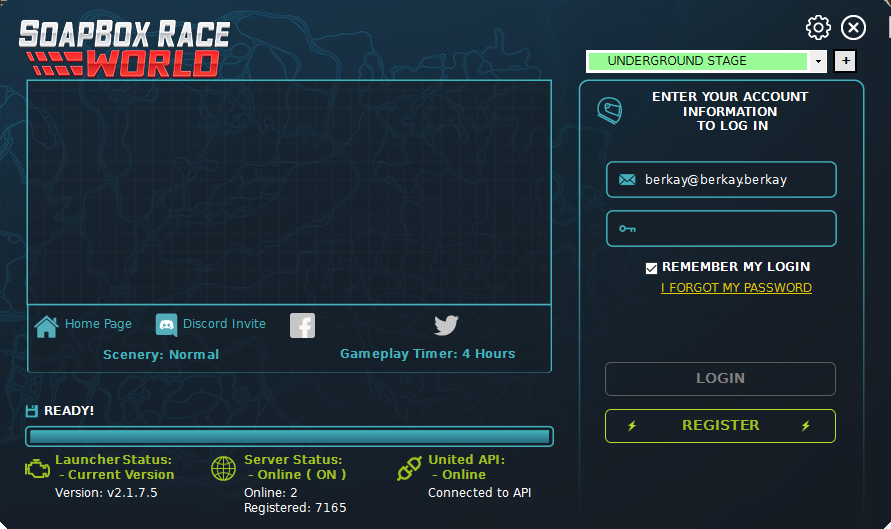Click the plug United API icon
891x529 pixels.
(409, 468)
